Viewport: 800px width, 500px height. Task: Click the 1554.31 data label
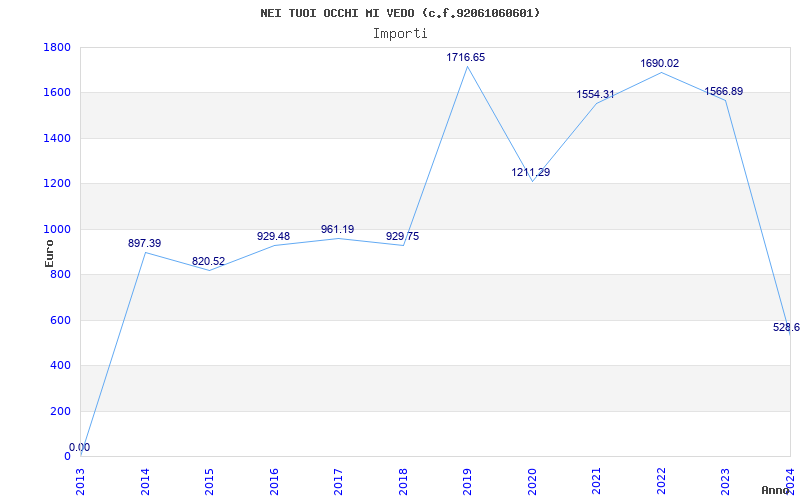tap(595, 94)
